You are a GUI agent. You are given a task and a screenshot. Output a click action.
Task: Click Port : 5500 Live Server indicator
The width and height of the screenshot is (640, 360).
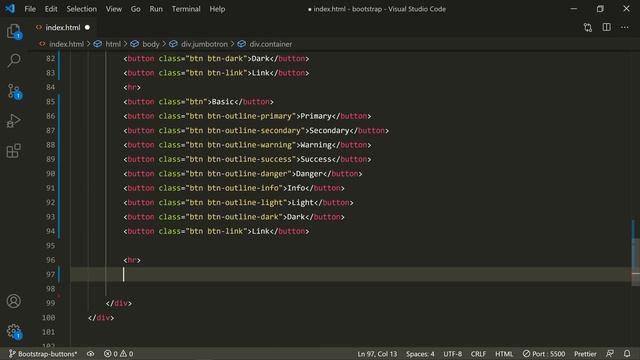tap(544, 353)
